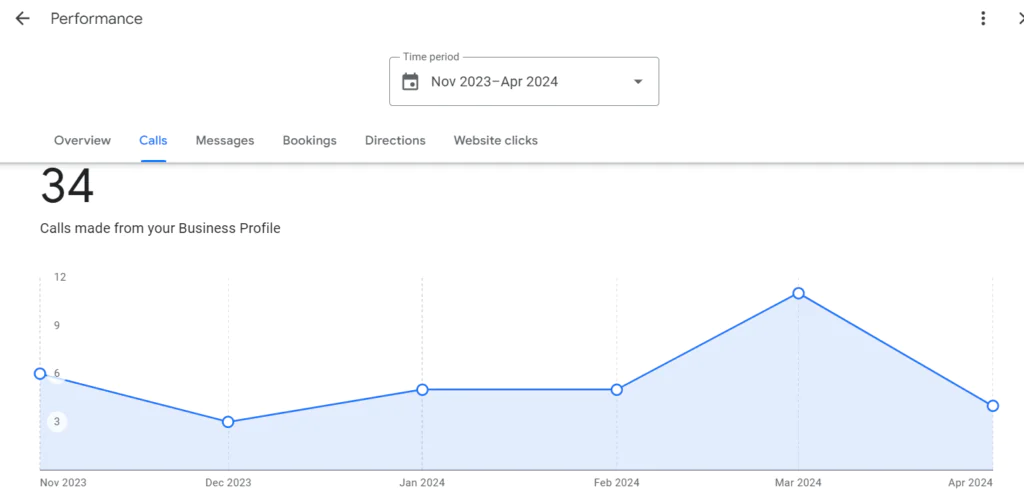Click the Nov 2023 data point on chart
The width and height of the screenshot is (1024, 494).
pyautogui.click(x=40, y=373)
